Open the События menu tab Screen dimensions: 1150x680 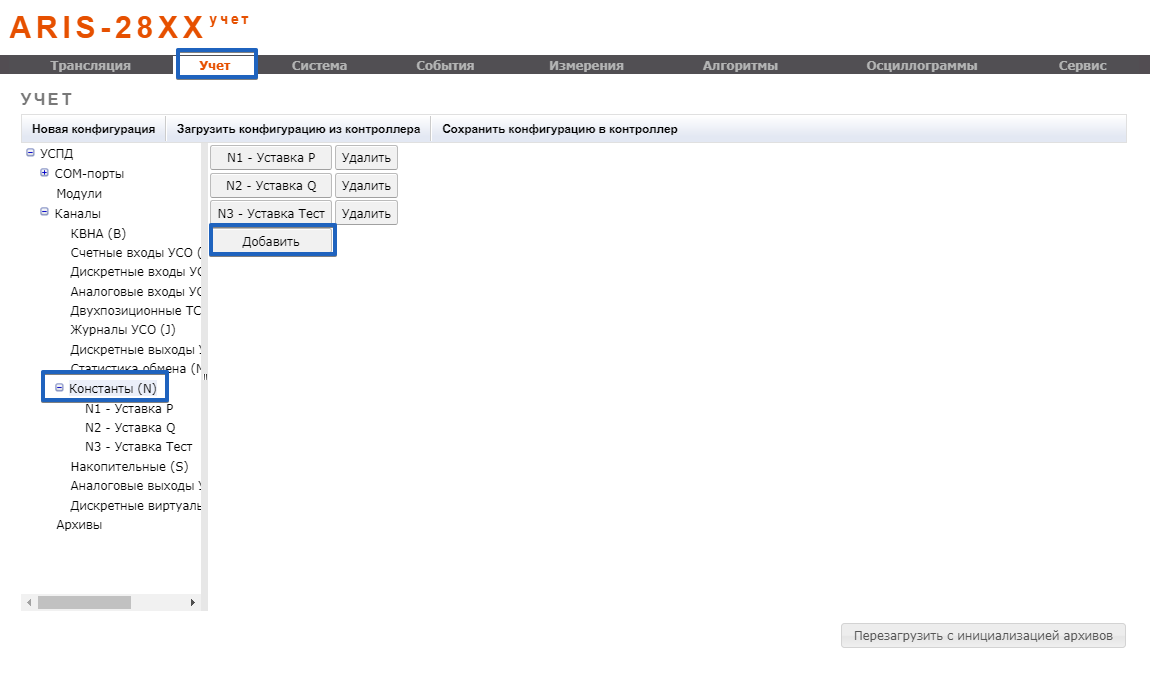445,66
